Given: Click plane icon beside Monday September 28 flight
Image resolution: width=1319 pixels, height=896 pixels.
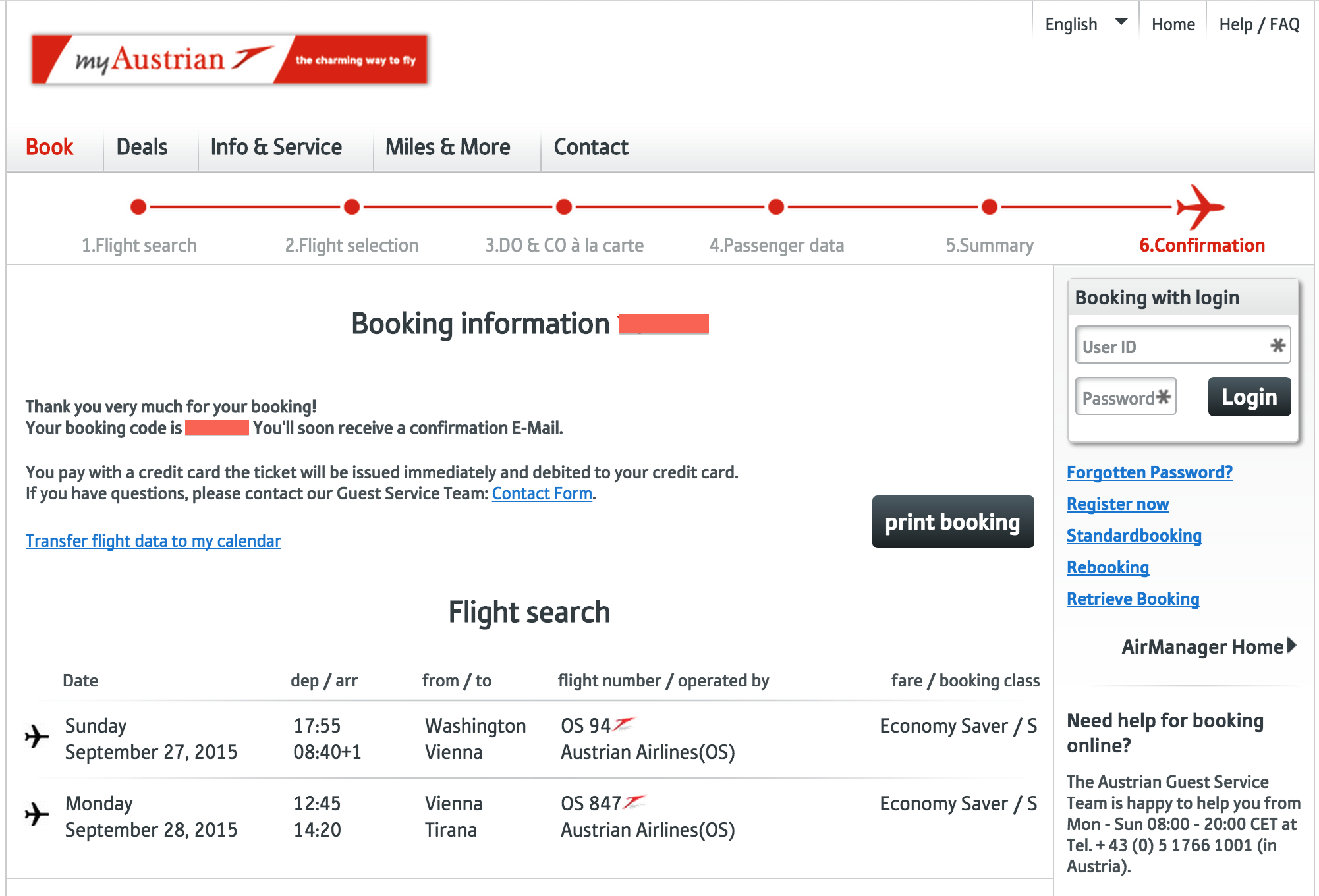Looking at the screenshot, I should click(x=37, y=814).
